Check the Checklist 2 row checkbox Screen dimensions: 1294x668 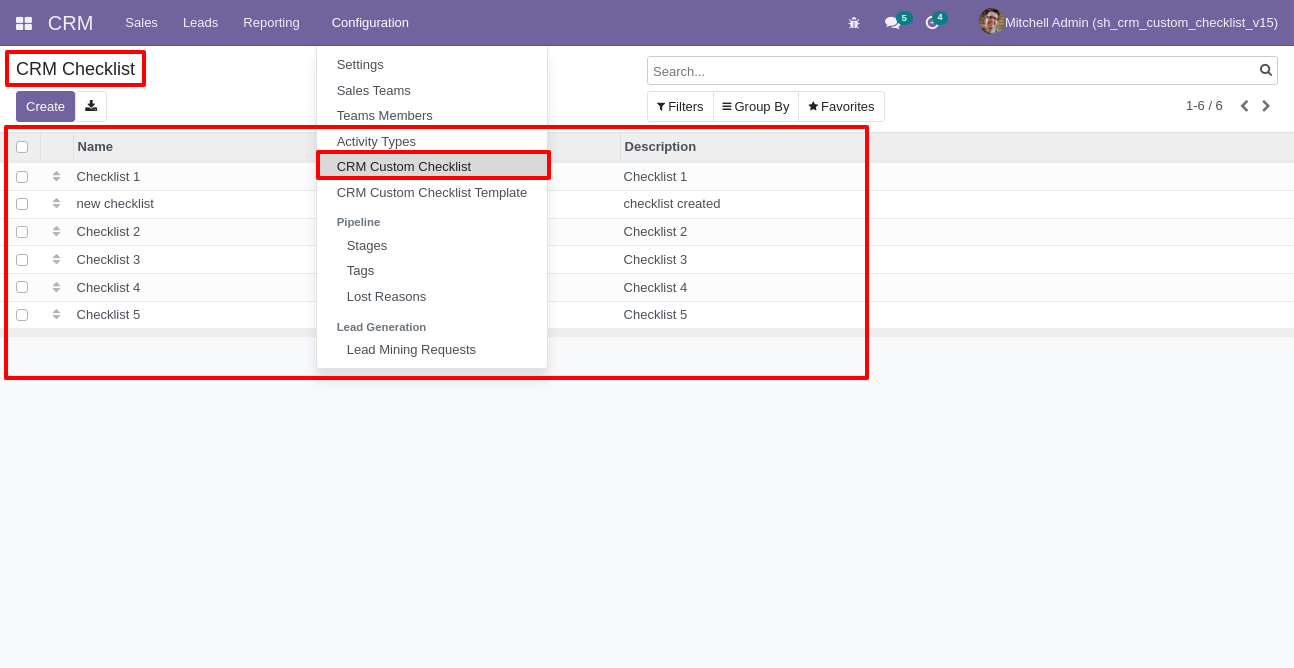pyautogui.click(x=22, y=232)
